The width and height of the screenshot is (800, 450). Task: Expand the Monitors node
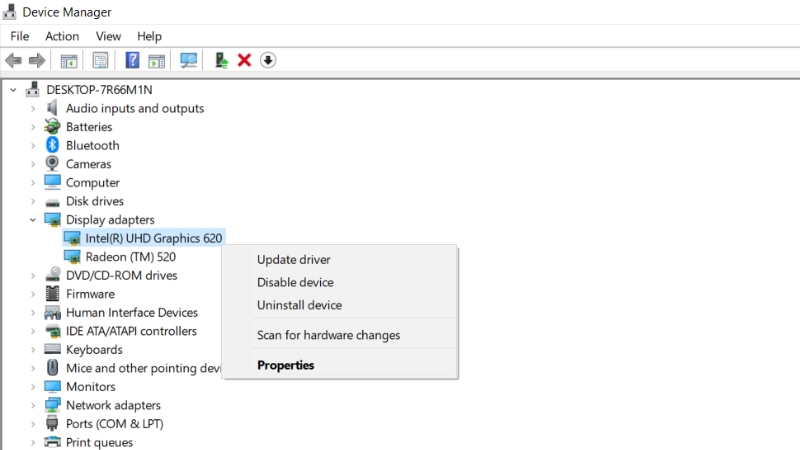click(33, 387)
